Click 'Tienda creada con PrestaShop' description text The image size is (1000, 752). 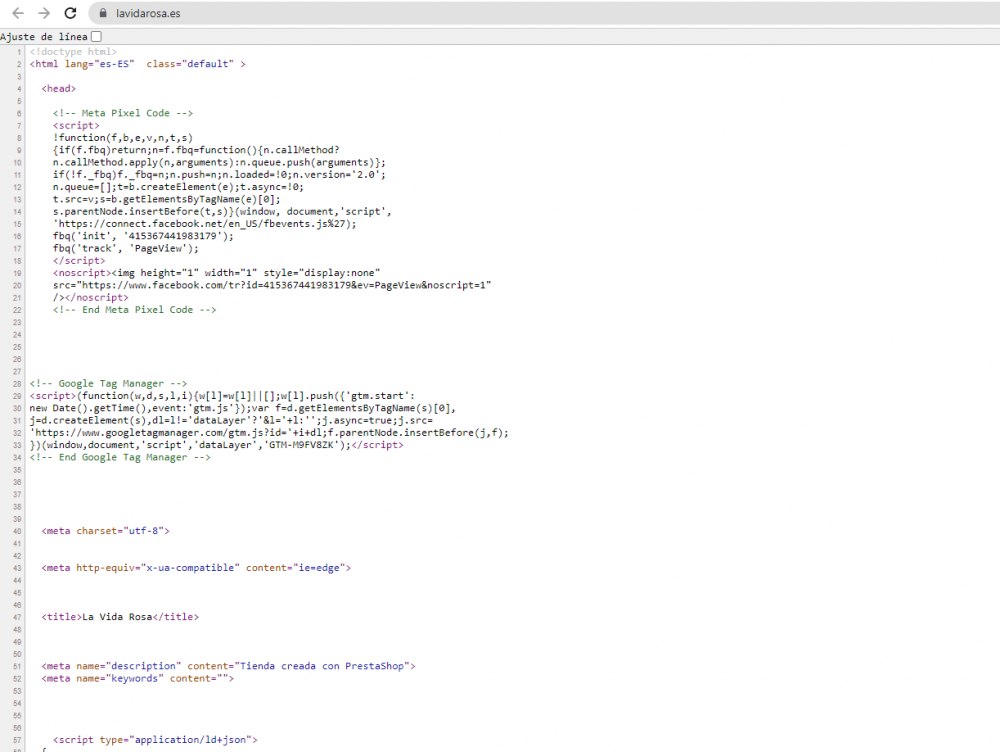point(321,666)
